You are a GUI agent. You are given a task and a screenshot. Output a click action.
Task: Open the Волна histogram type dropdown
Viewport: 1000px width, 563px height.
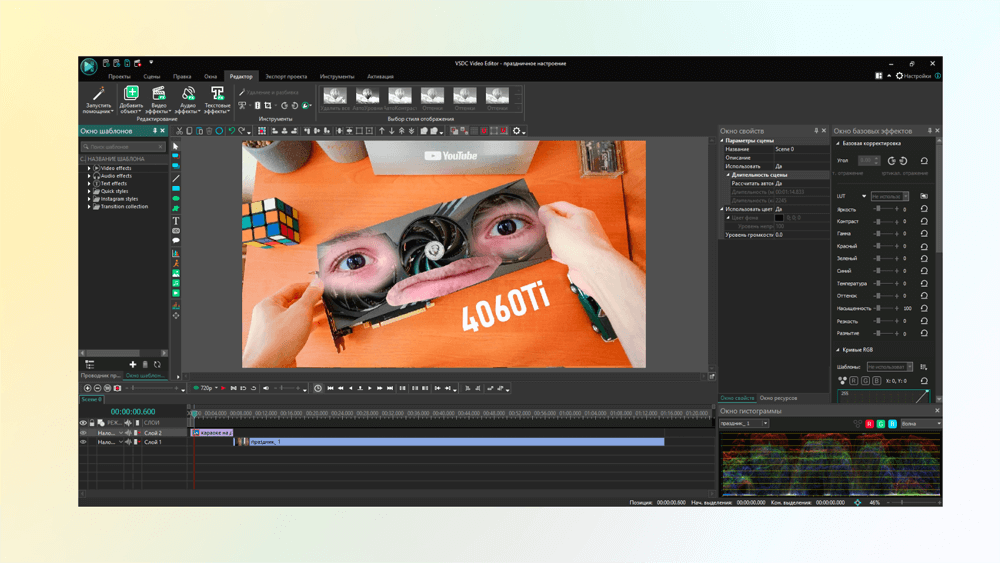point(920,424)
